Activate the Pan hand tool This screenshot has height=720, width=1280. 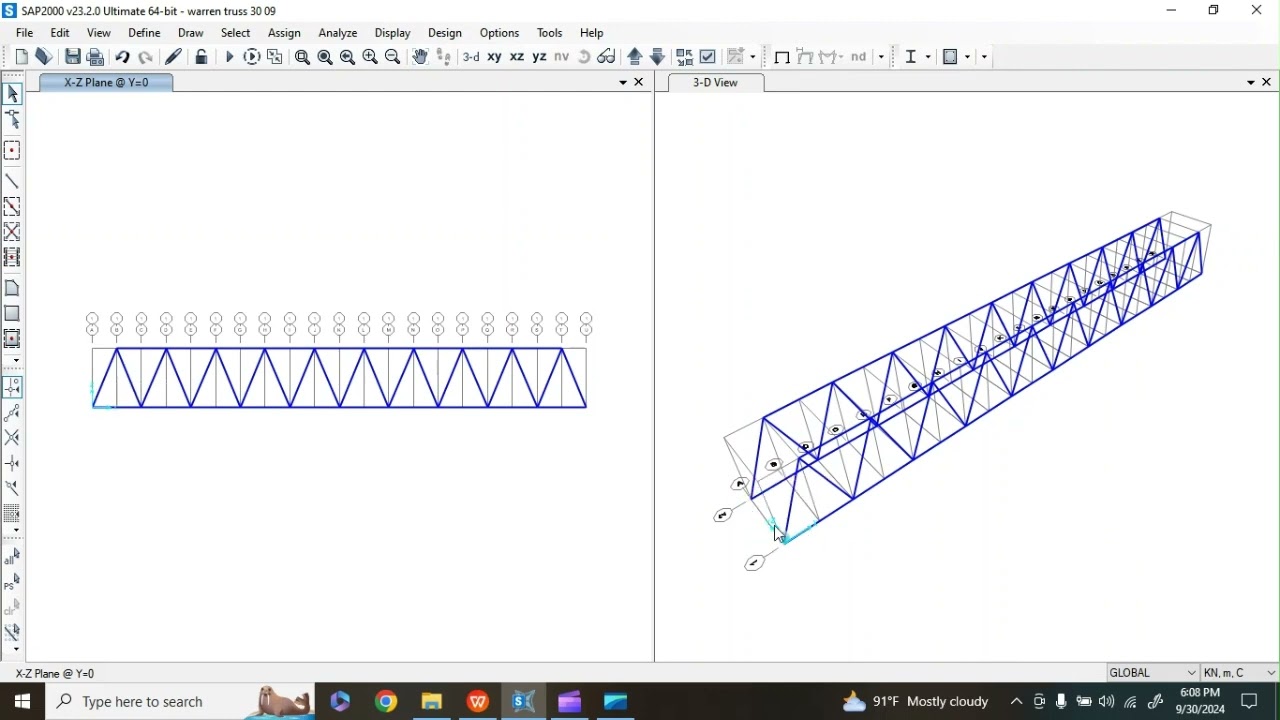click(x=420, y=57)
